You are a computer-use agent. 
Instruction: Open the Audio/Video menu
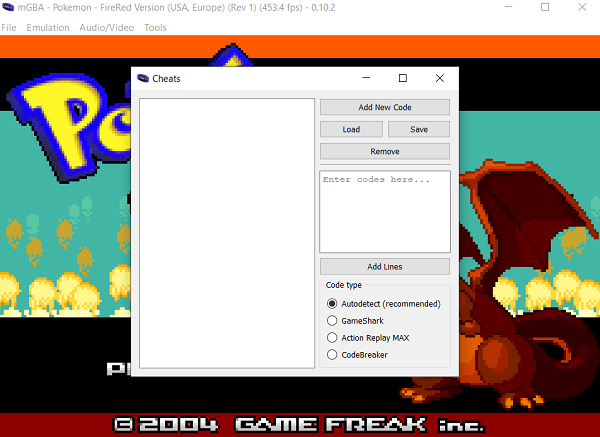[x=107, y=27]
